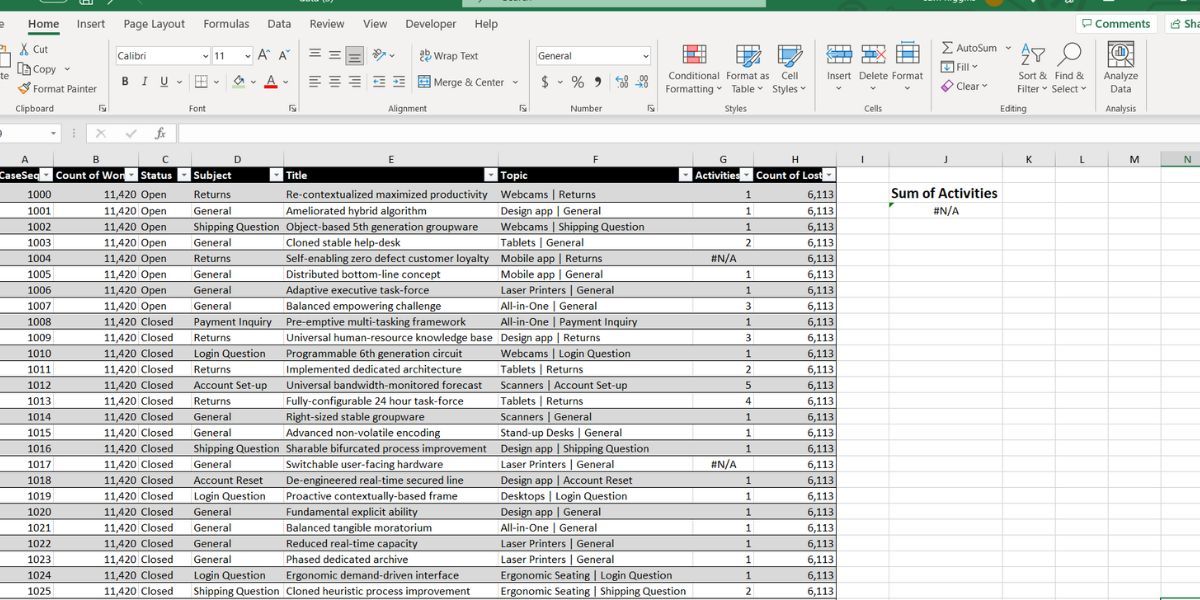This screenshot has width=1200, height=600.
Task: Open Conditional Formatting menu
Action: click(694, 68)
